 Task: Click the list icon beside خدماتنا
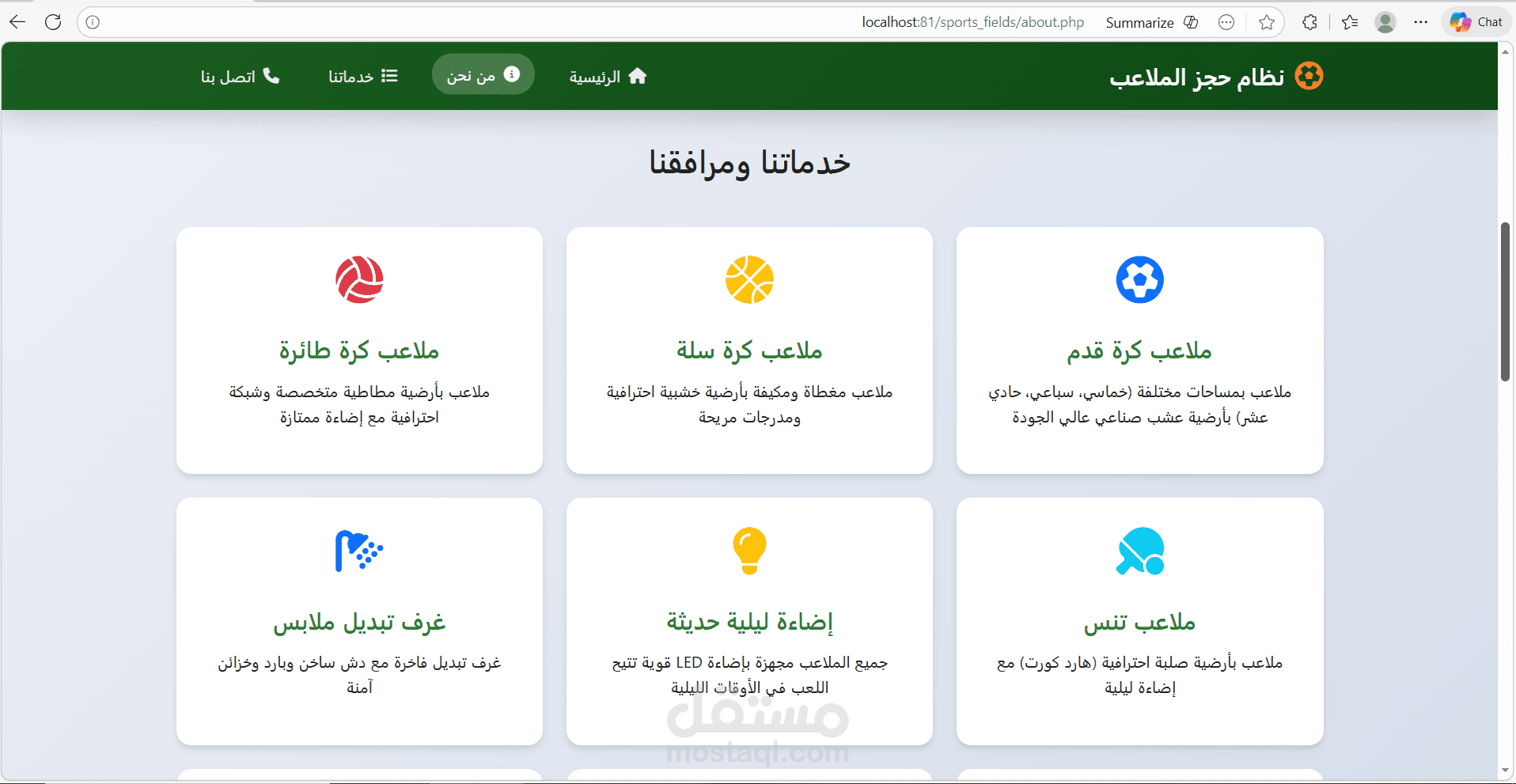pyautogui.click(x=389, y=76)
